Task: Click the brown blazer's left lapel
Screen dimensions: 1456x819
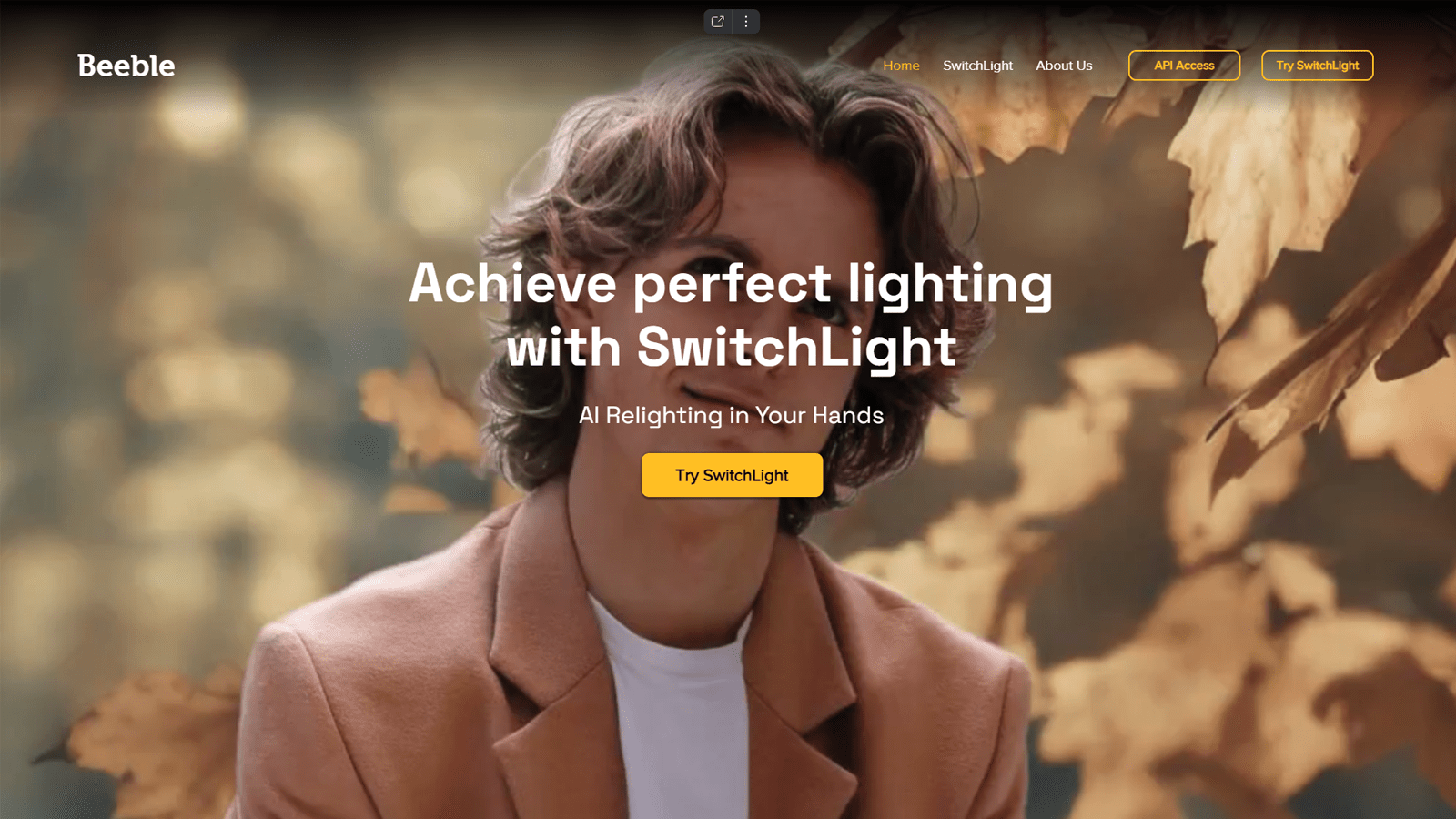Action: click(537, 637)
